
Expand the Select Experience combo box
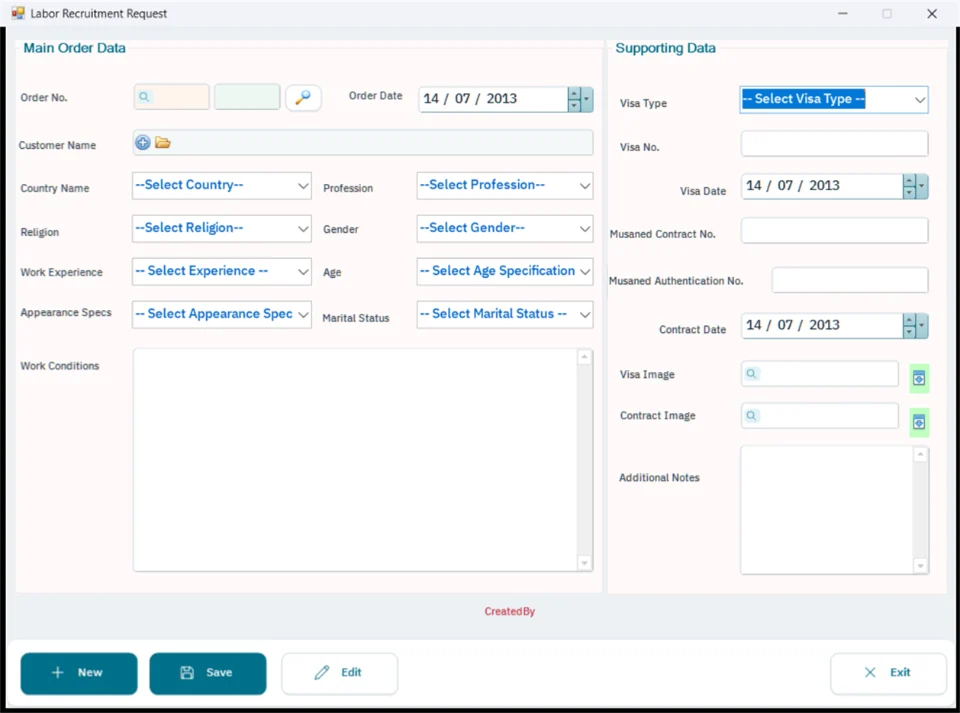click(222, 271)
